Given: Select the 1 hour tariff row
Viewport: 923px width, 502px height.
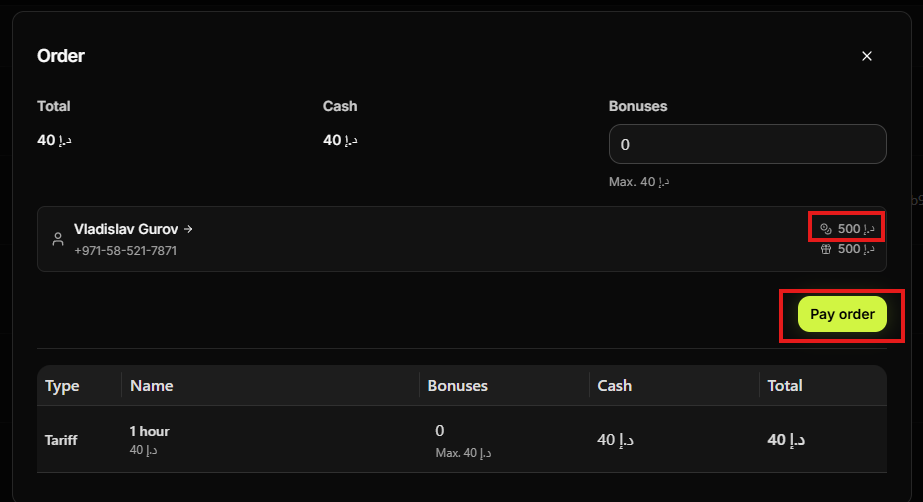Looking at the screenshot, I should tap(150, 431).
